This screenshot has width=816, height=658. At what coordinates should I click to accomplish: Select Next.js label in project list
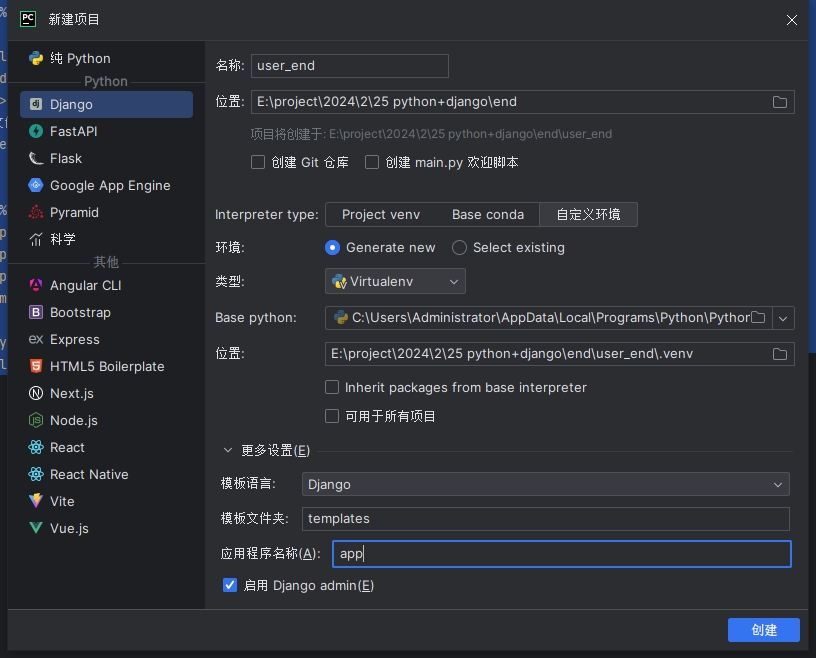tap(72, 394)
